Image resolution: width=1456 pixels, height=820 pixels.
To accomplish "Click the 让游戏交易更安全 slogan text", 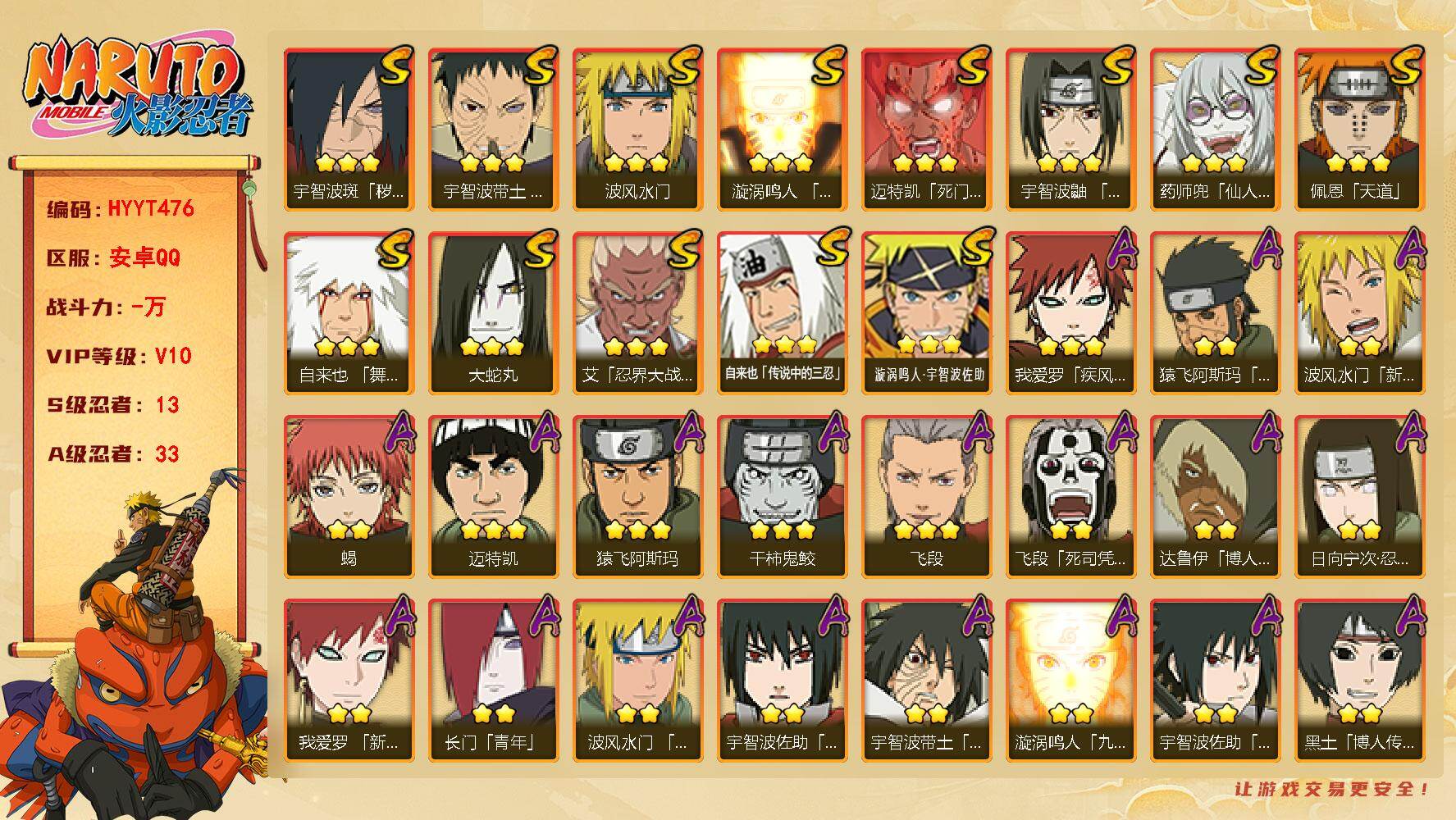I will 1332,790.
